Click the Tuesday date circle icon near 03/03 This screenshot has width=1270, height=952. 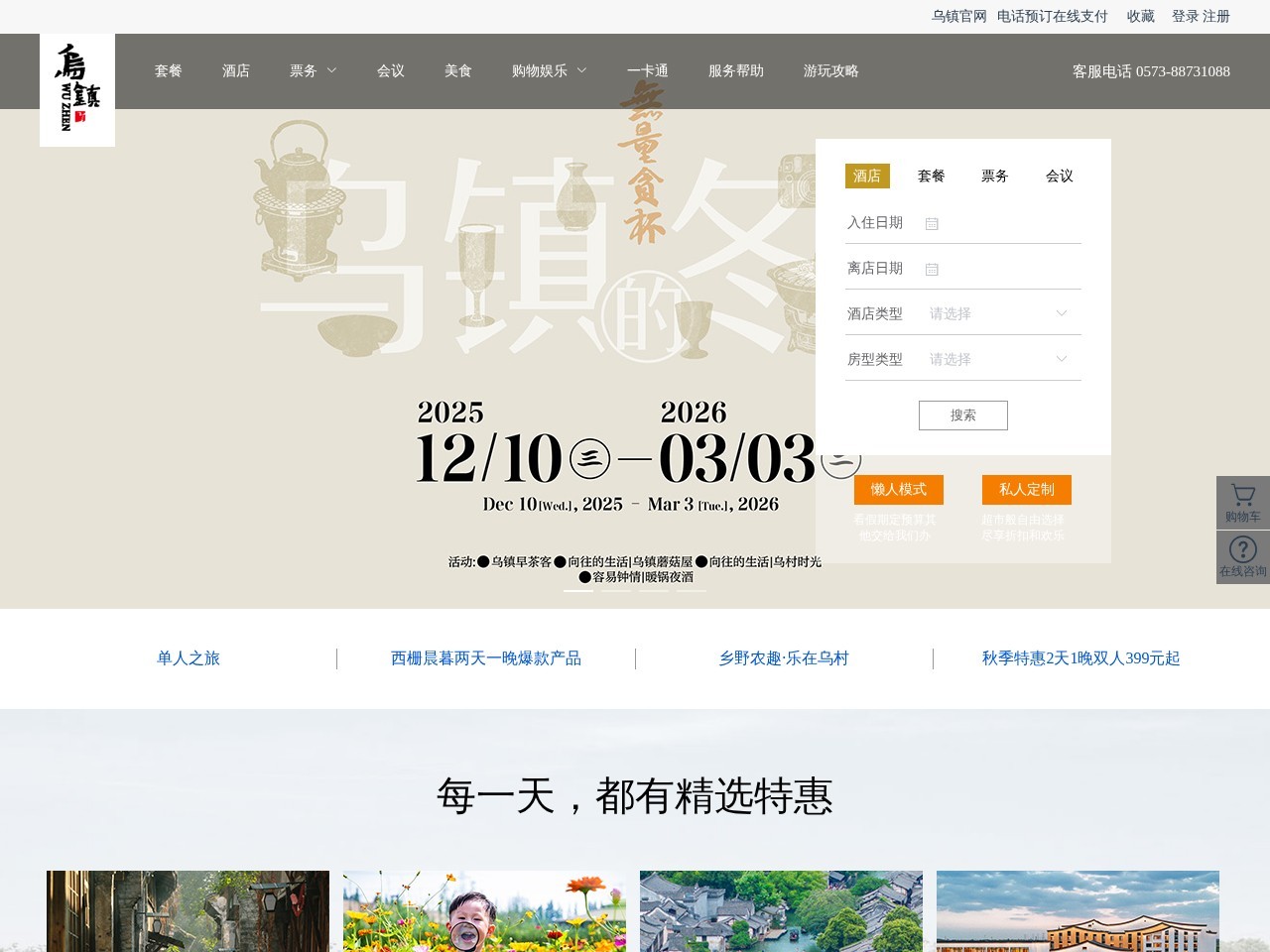839,462
